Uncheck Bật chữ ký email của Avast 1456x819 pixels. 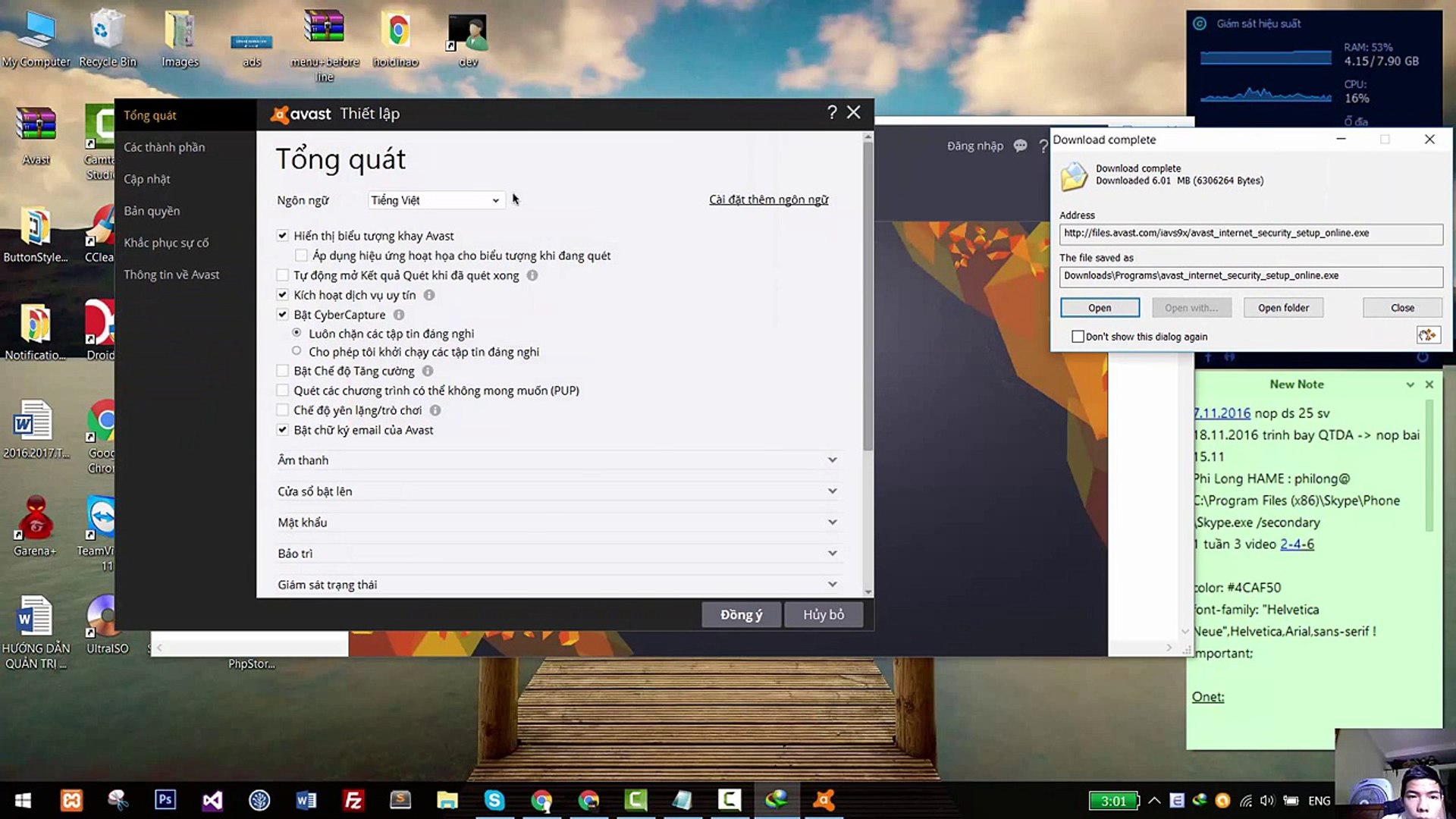tap(283, 430)
